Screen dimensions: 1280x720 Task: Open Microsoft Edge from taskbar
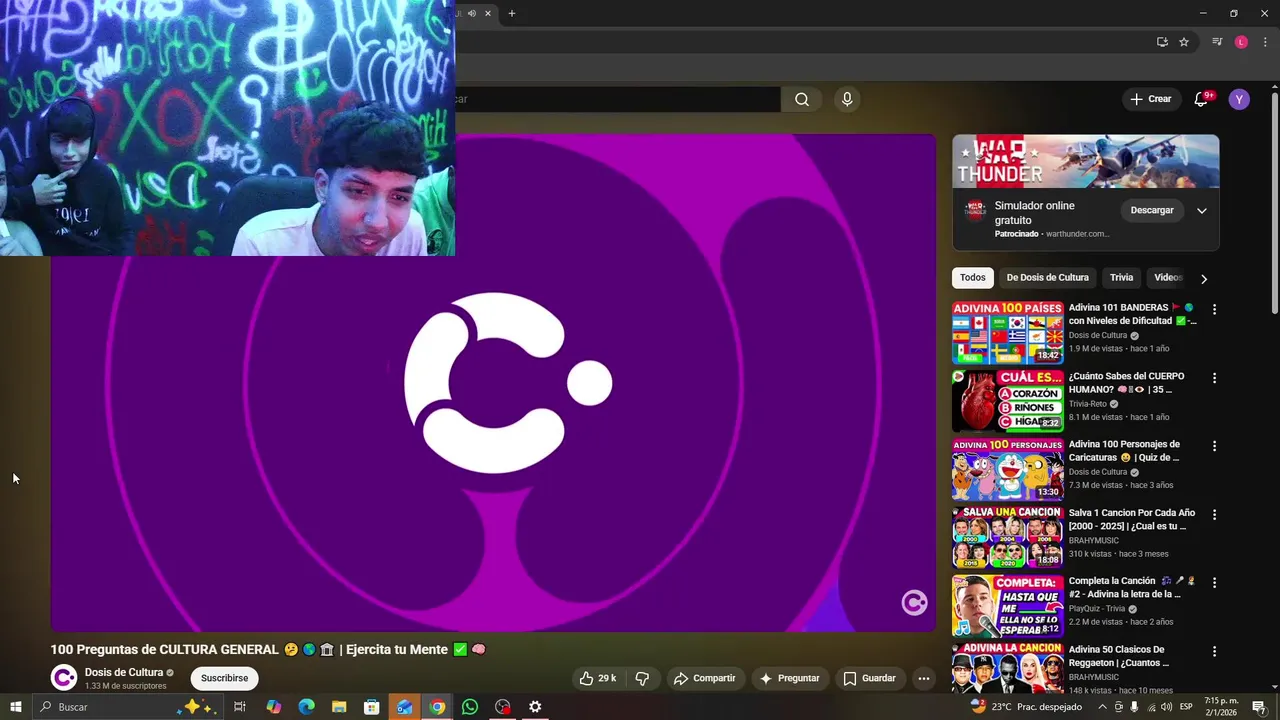(306, 707)
